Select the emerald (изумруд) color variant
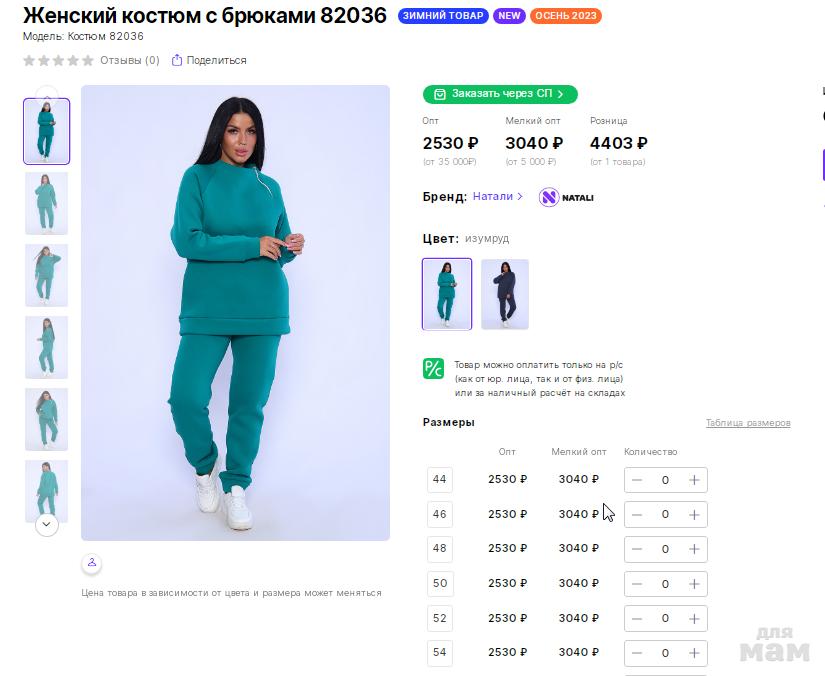Viewport: 825px width, 676px height. (x=447, y=294)
